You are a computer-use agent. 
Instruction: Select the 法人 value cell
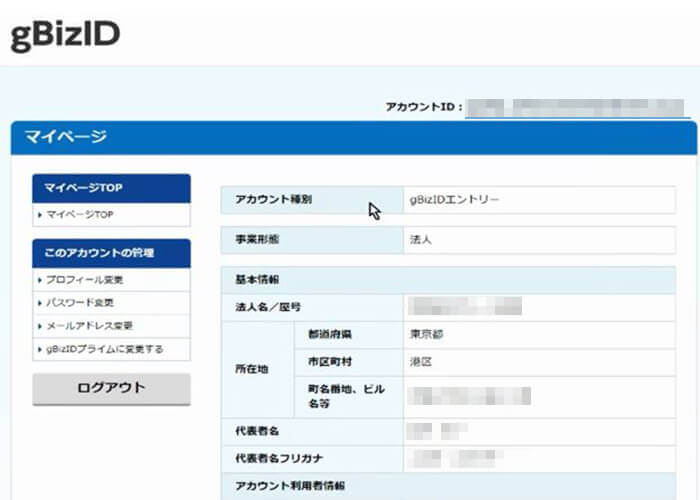(539, 240)
